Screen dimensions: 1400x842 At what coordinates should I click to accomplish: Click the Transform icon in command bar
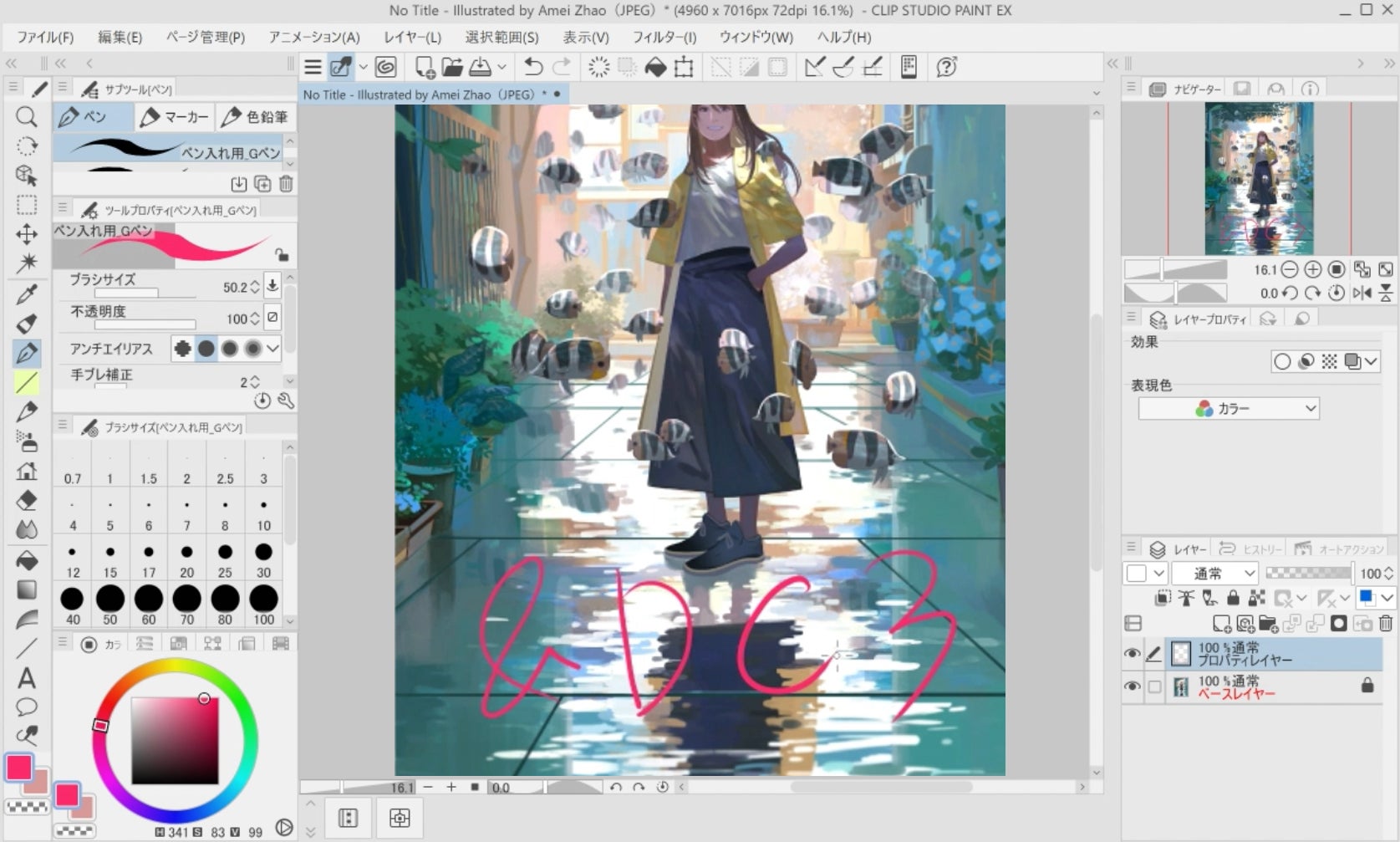click(684, 67)
